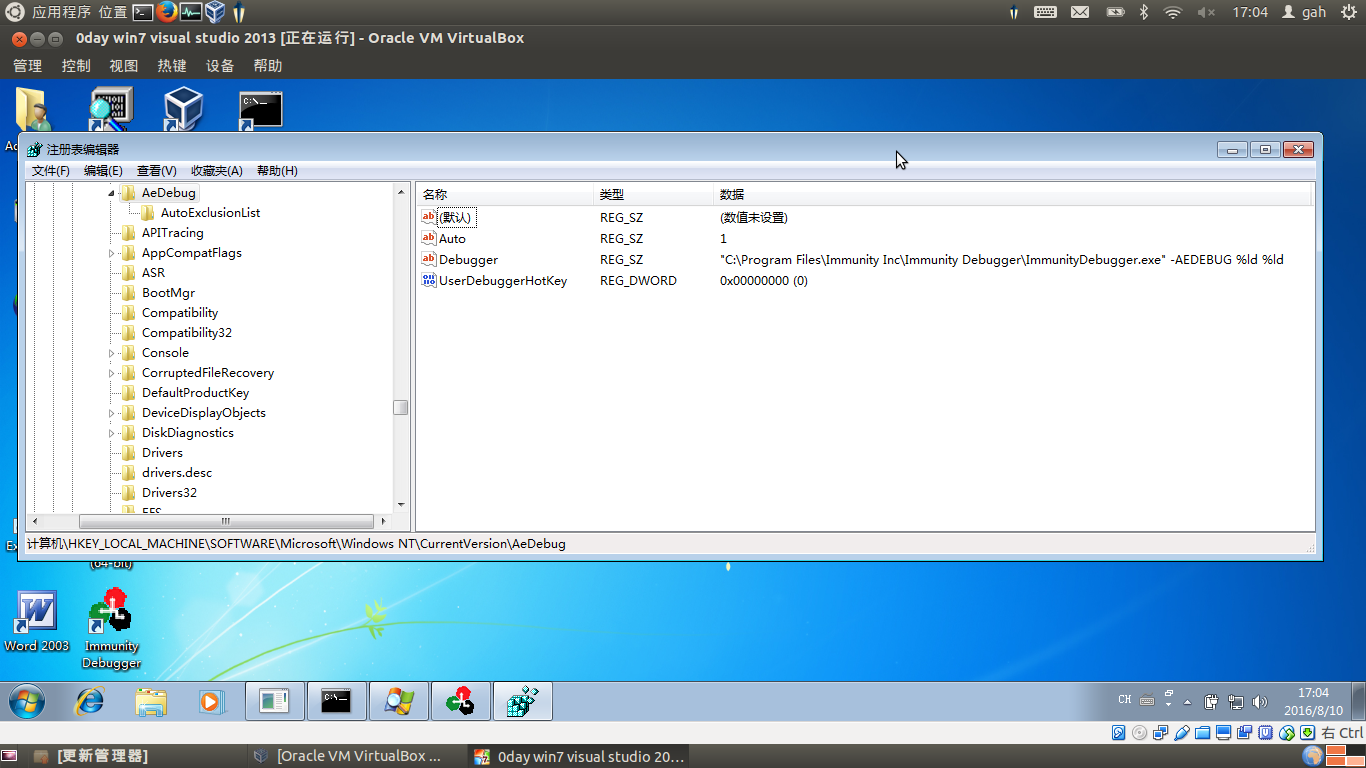Click VirtualBox USB pen-shaped status icon
The width and height of the screenshot is (1366, 768).
(x=1182, y=733)
